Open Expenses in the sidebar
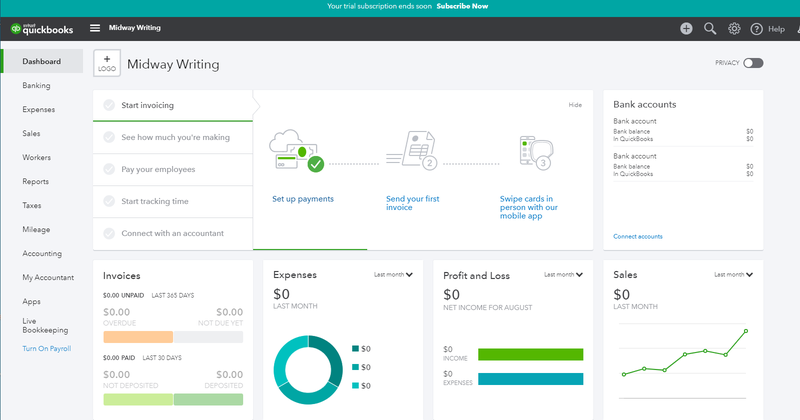This screenshot has height=420, width=800. click(x=38, y=109)
